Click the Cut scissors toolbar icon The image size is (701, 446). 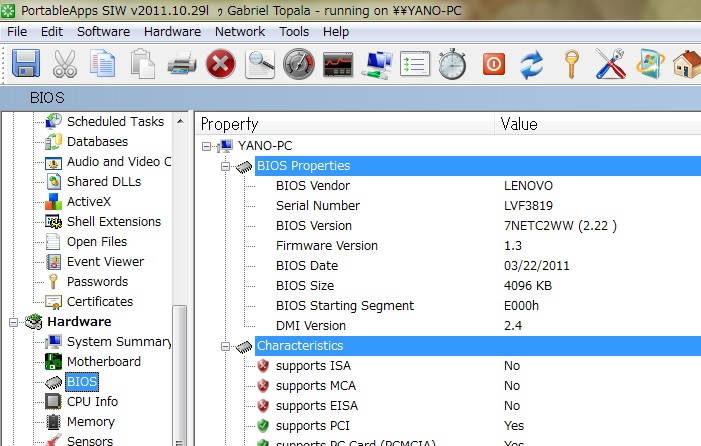[x=65, y=64]
